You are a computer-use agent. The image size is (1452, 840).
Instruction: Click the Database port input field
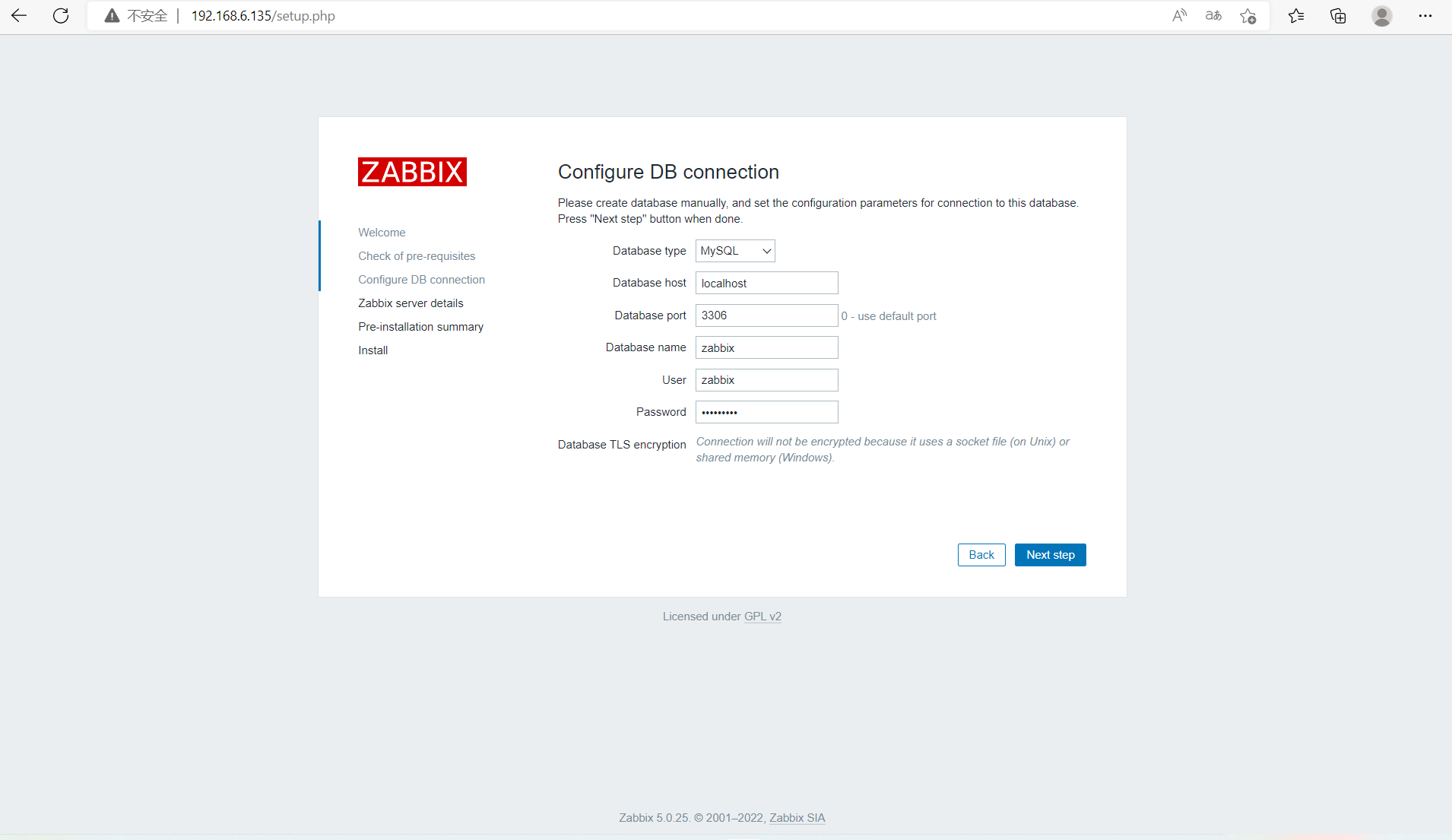pos(766,315)
